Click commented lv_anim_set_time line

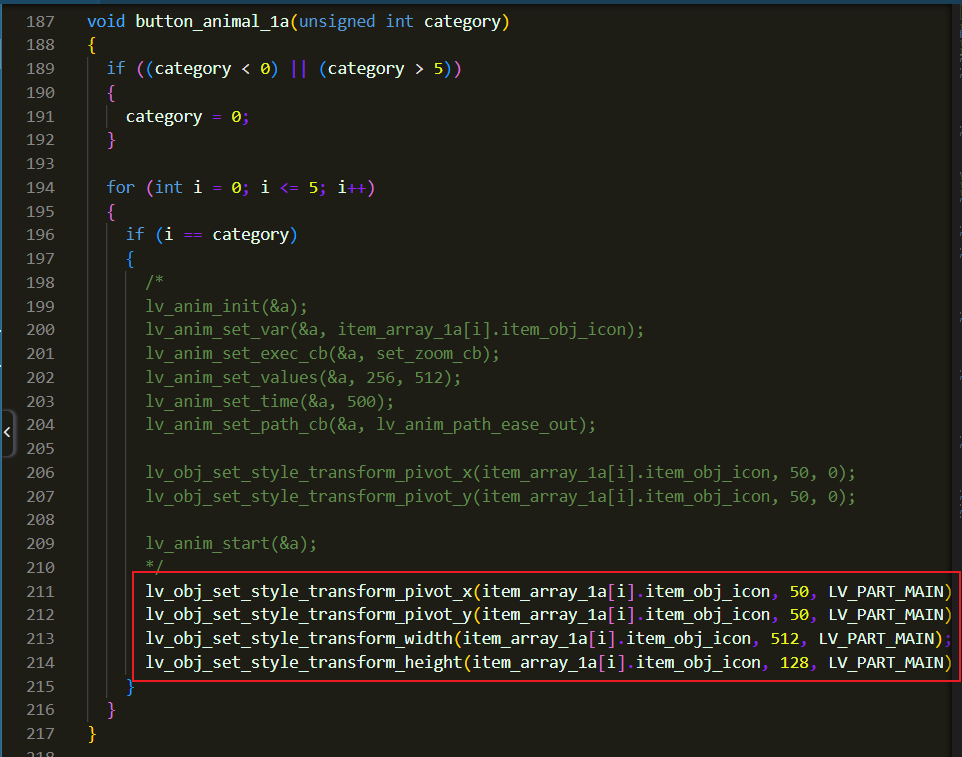269,402
